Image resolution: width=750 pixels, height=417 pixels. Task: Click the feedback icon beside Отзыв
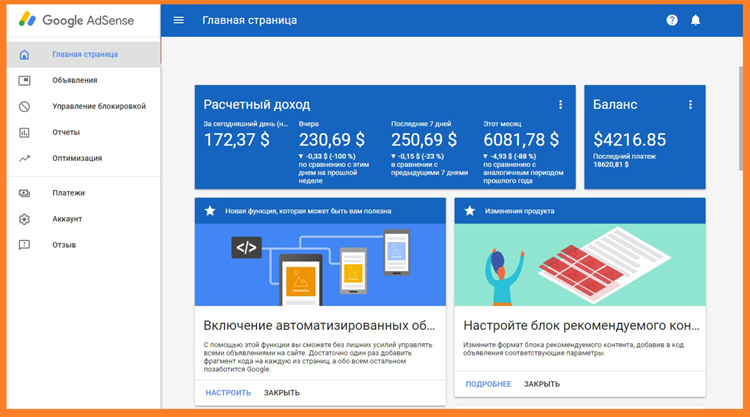click(24, 245)
